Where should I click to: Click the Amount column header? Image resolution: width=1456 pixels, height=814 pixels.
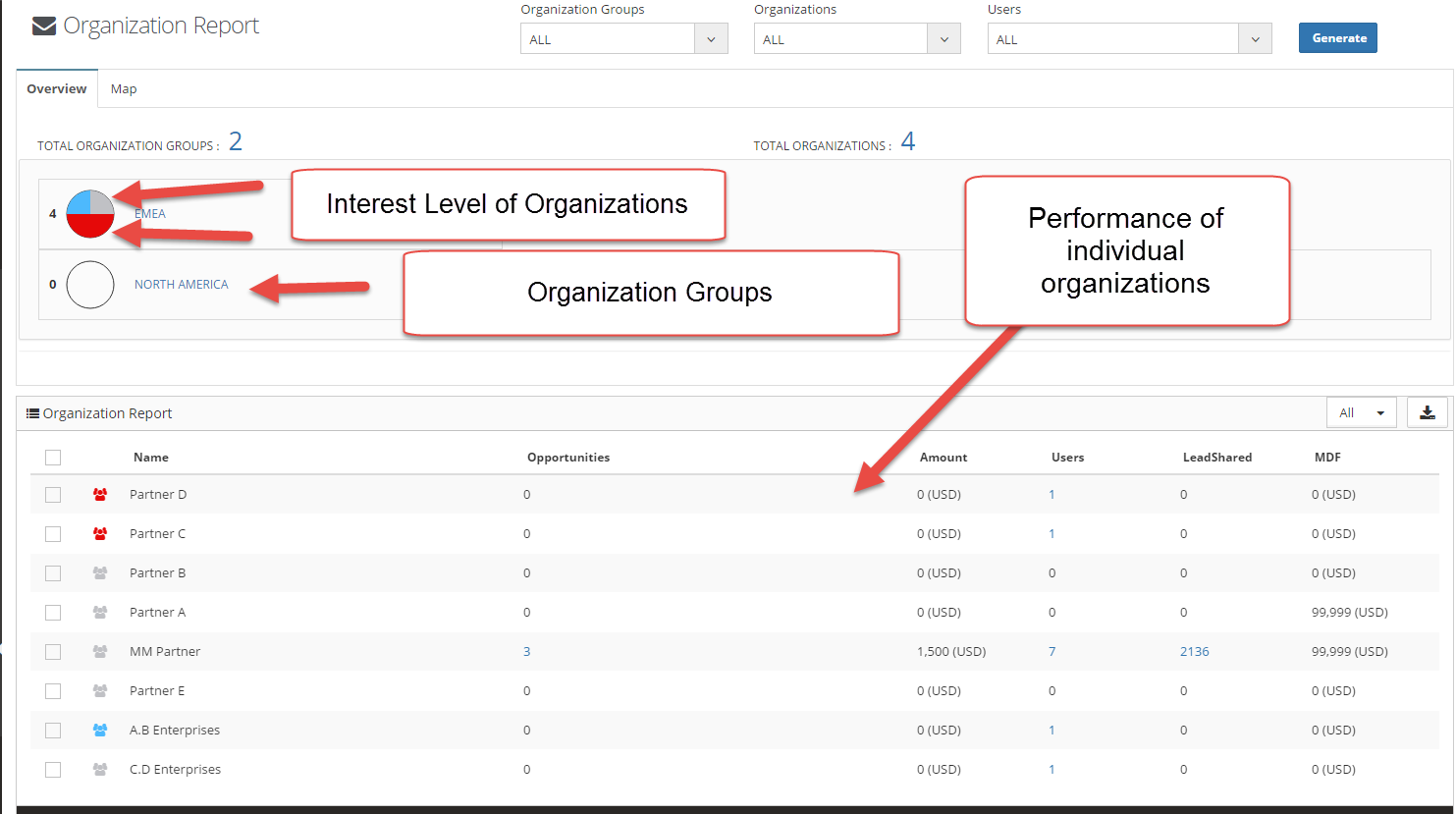point(944,458)
